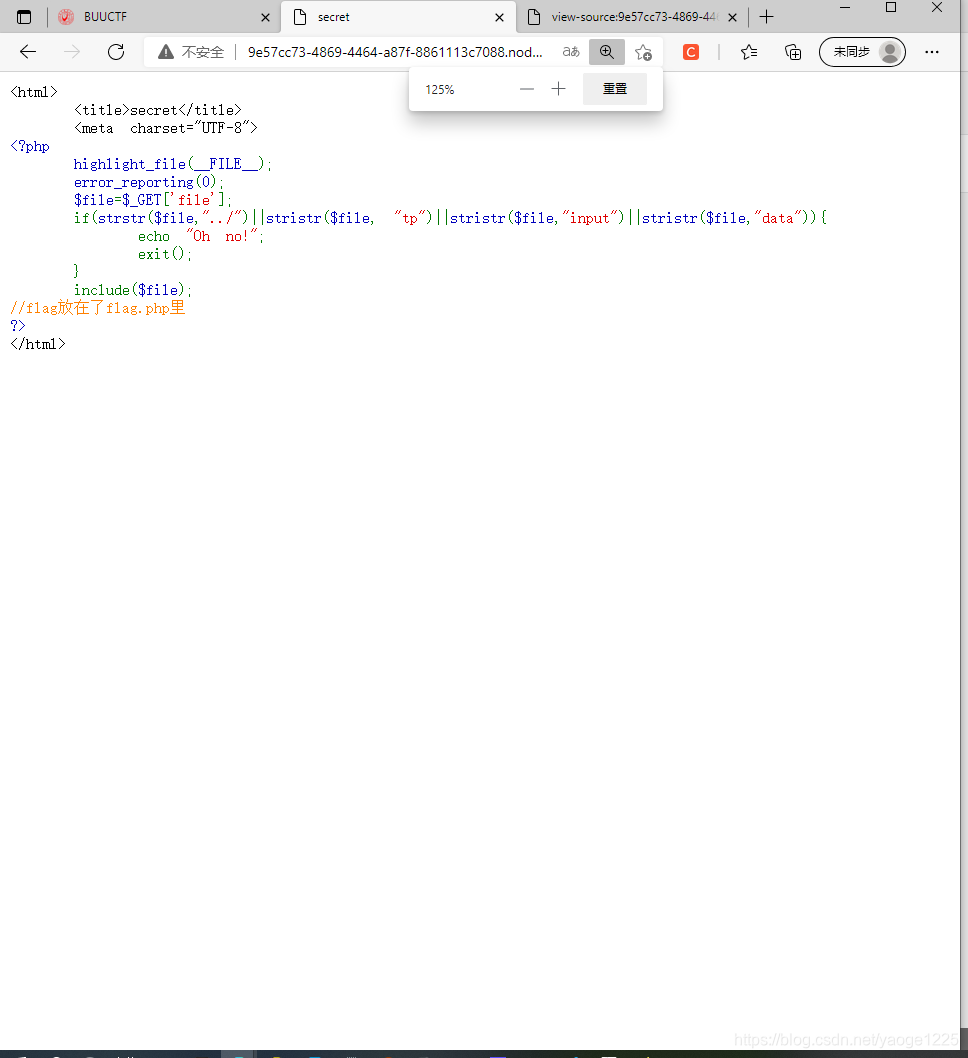Toggle the zoom magnifier icon
This screenshot has width=968, height=1058.
point(606,52)
